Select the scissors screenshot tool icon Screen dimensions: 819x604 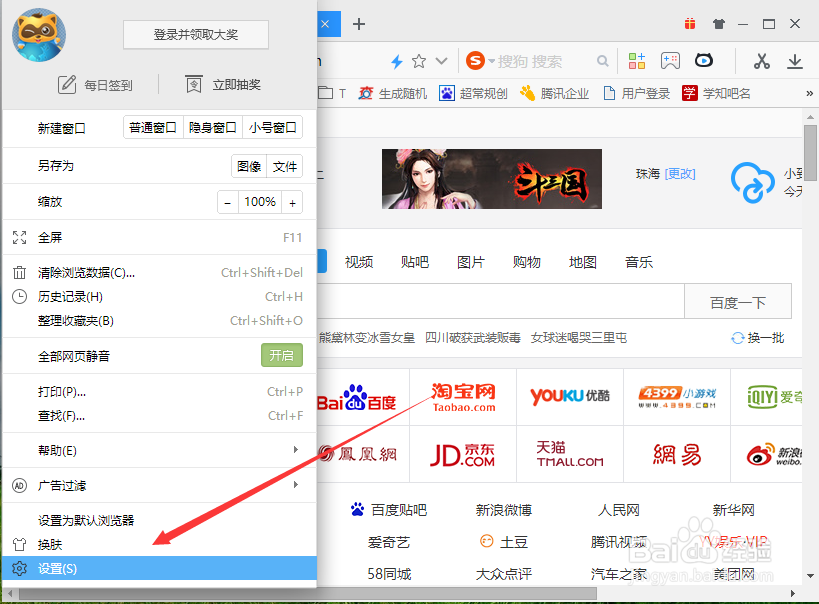(763, 61)
